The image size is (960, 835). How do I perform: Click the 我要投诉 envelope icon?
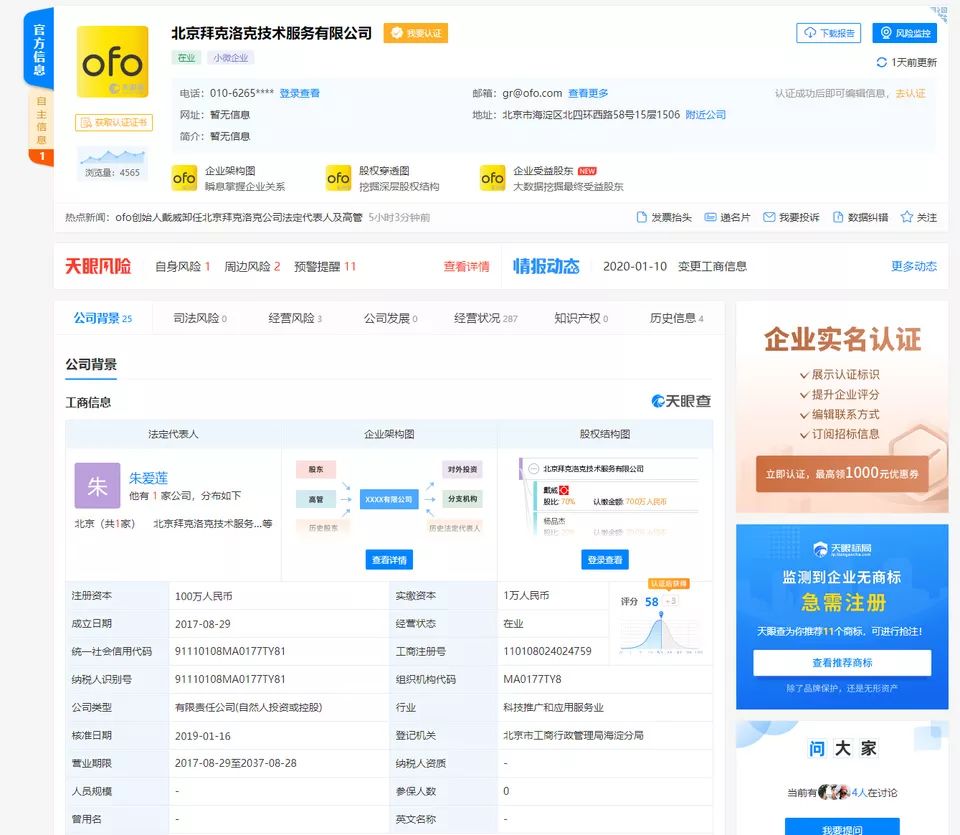(x=769, y=217)
